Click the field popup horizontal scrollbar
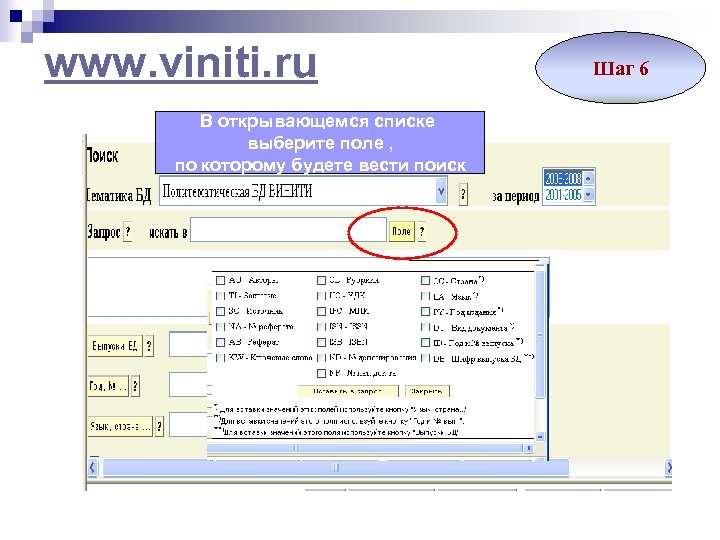720x540 pixels. click(x=365, y=447)
